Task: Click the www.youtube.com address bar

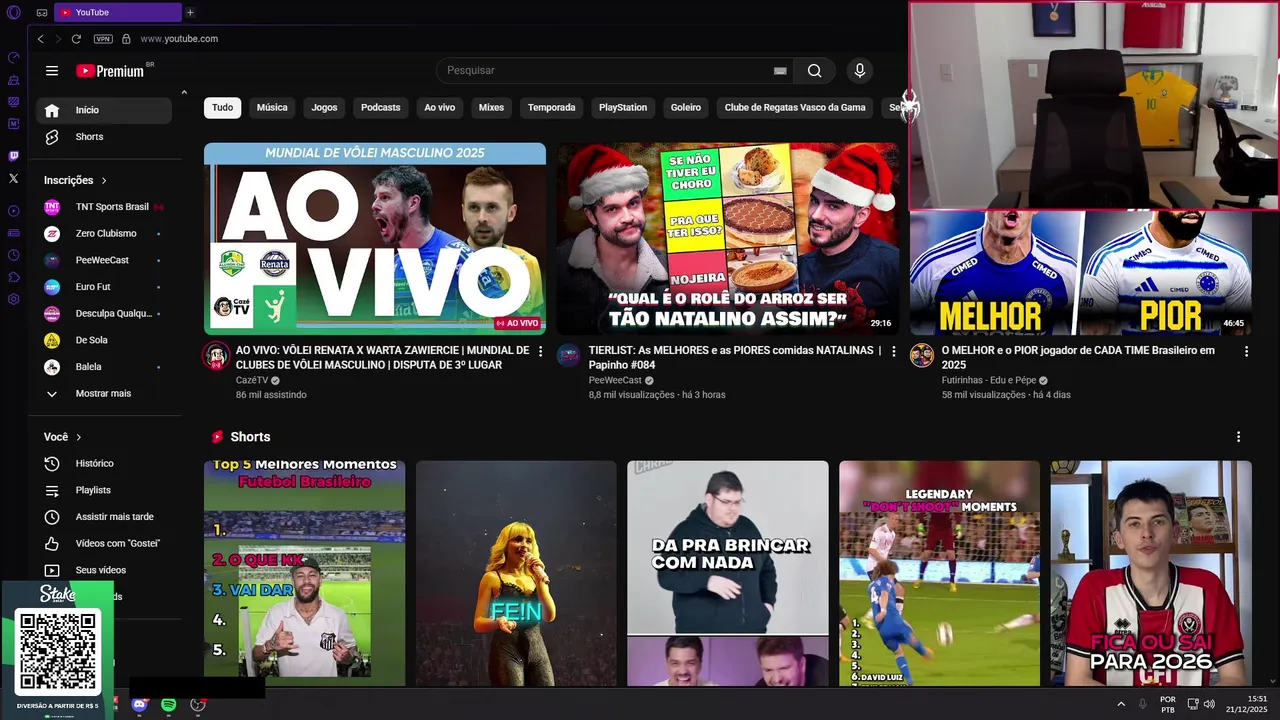Action: [179, 39]
